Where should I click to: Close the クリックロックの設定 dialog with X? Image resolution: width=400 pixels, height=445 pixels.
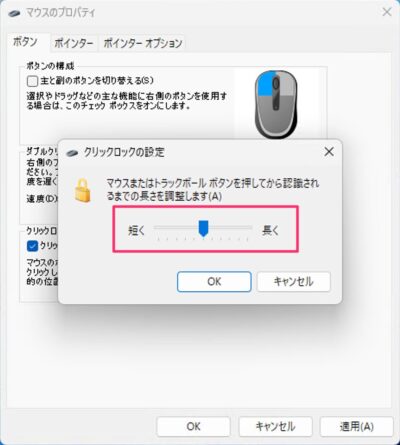click(x=329, y=152)
